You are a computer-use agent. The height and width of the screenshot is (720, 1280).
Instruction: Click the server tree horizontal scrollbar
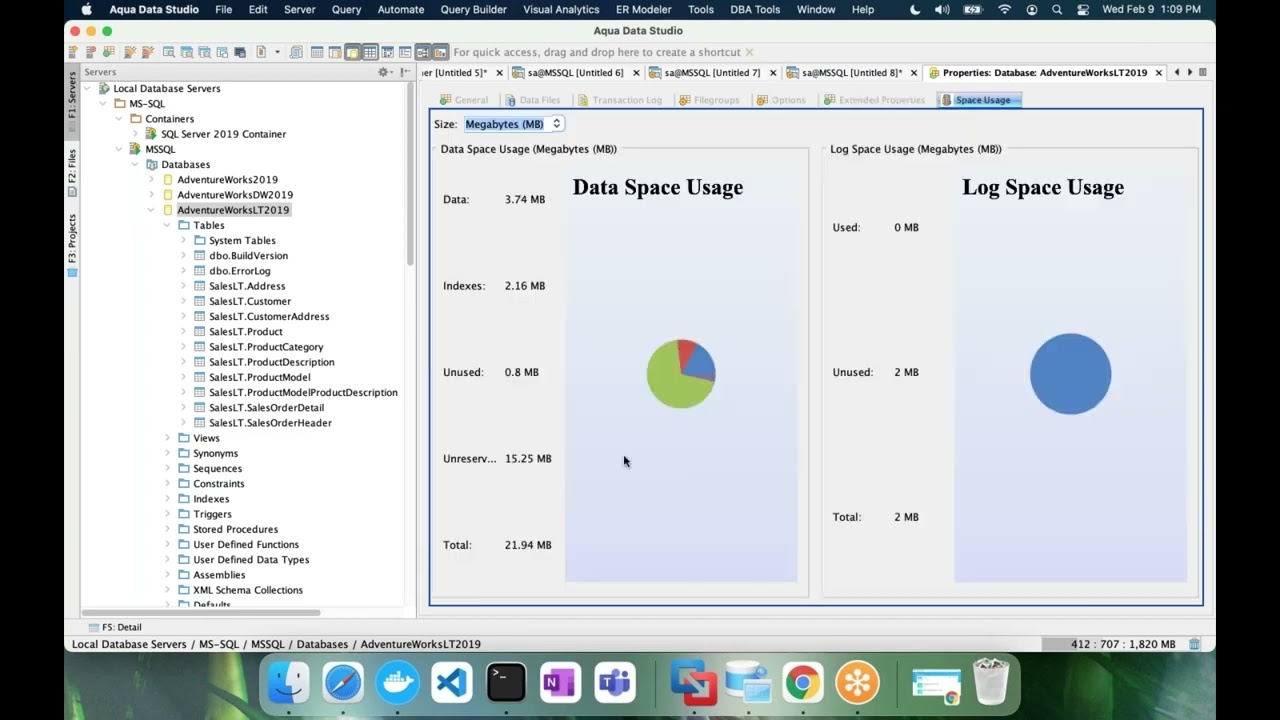click(x=201, y=612)
